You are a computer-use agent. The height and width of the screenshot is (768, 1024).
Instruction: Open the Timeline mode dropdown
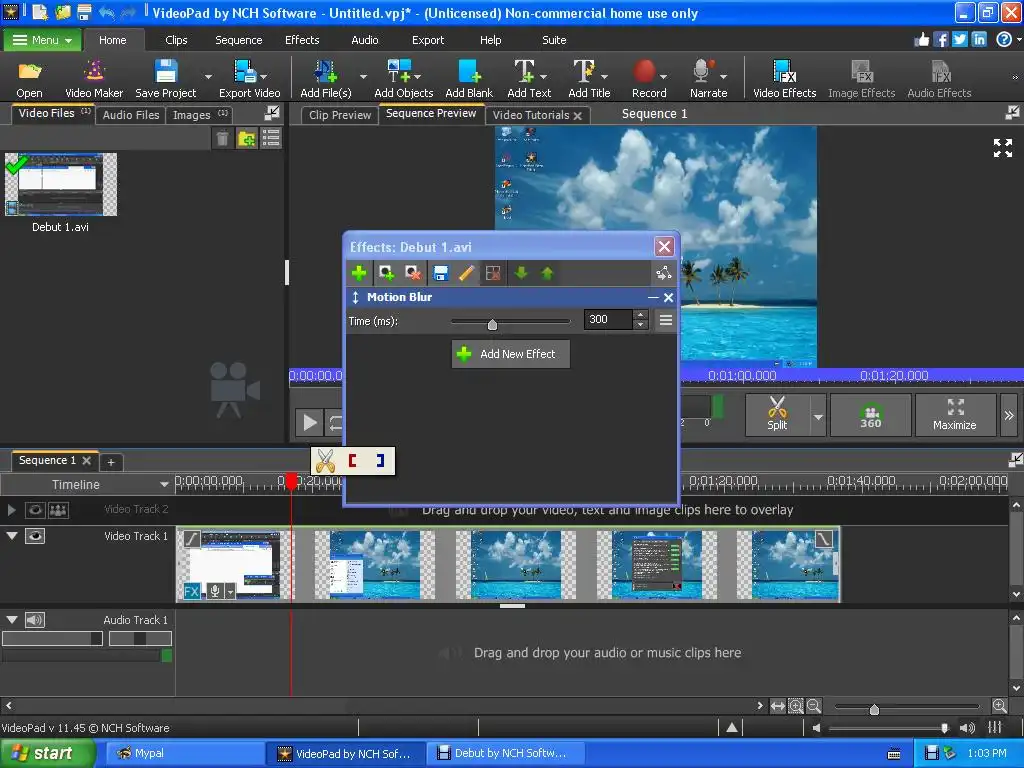click(x=164, y=485)
